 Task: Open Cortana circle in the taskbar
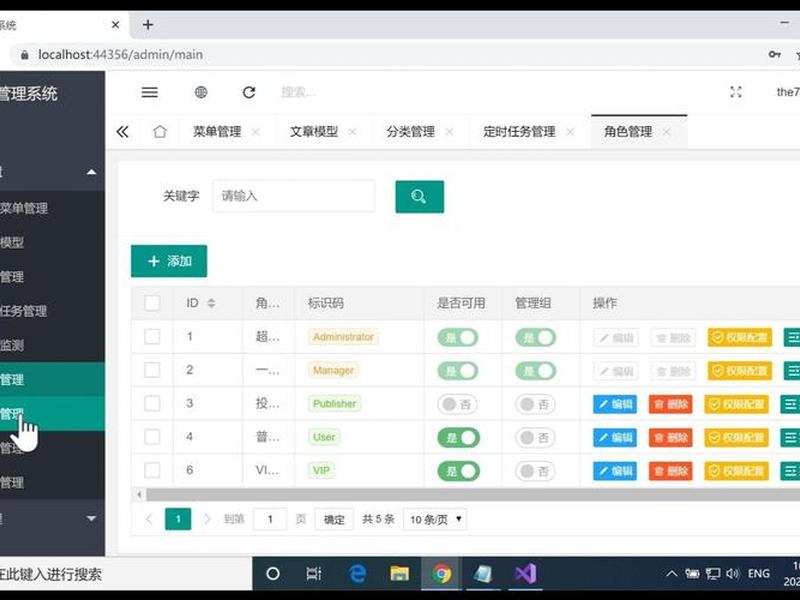(x=273, y=574)
